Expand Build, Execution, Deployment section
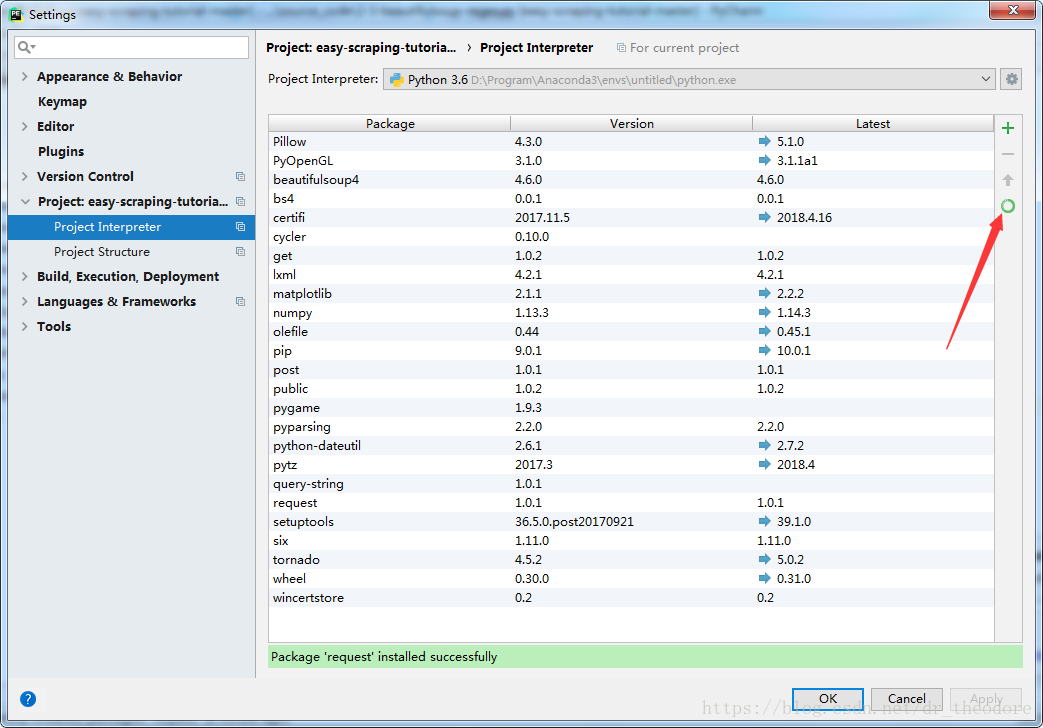The image size is (1043, 728). coord(25,276)
